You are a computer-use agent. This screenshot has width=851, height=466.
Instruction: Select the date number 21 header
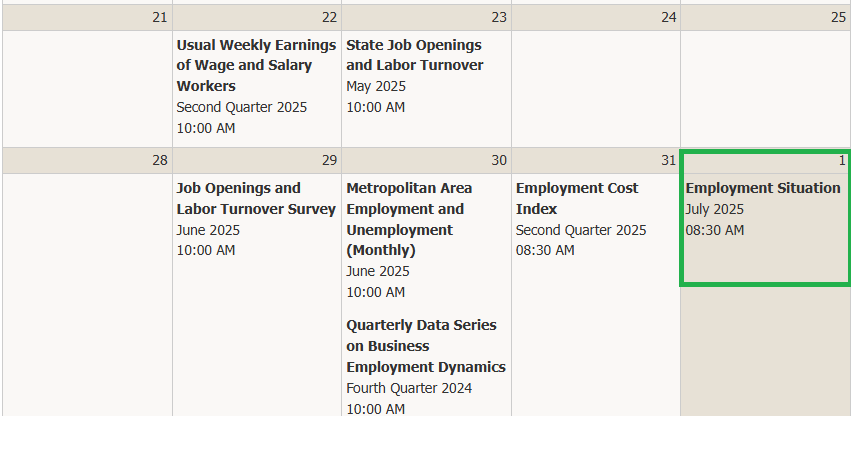coord(160,17)
